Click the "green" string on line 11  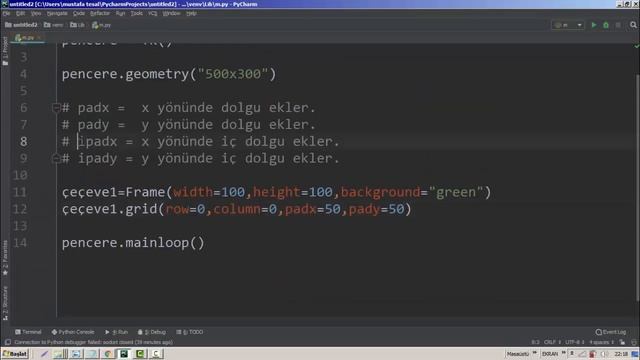[x=456, y=192]
